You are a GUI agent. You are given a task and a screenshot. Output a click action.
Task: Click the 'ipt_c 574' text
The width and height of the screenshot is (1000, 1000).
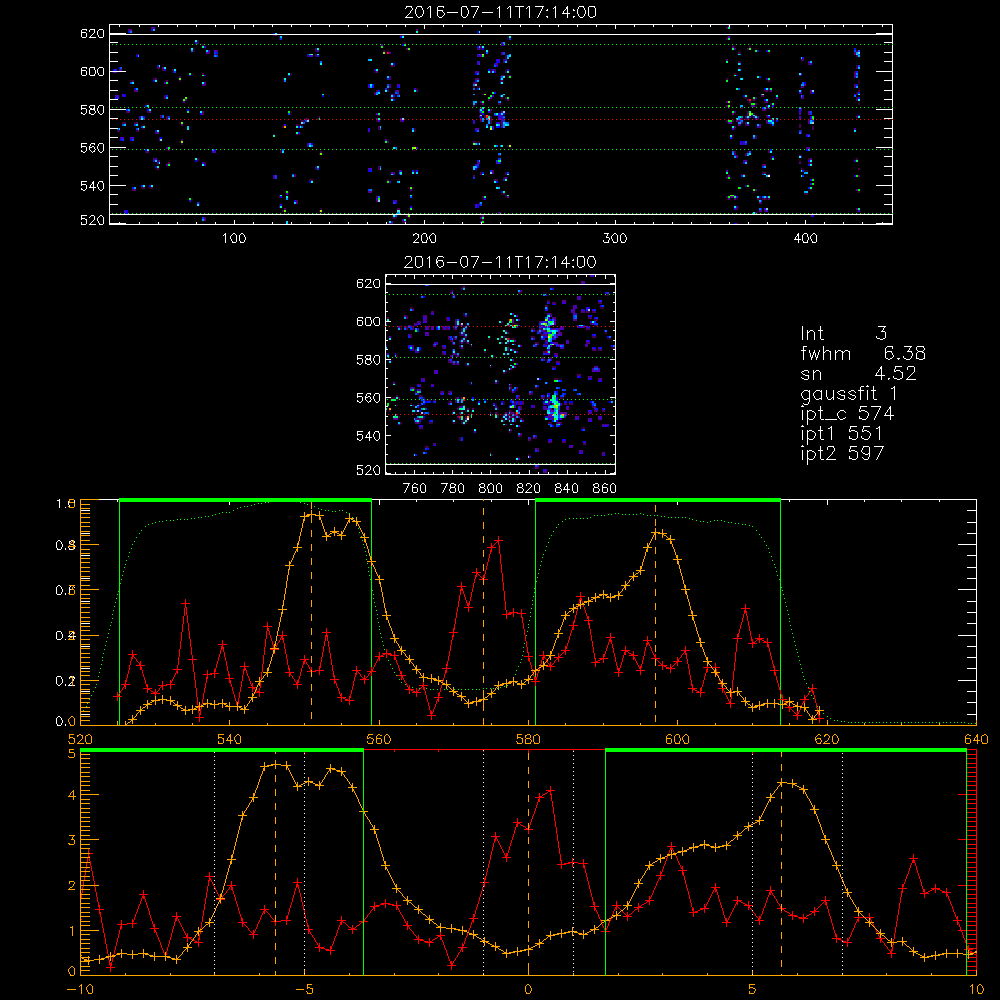[x=848, y=414]
